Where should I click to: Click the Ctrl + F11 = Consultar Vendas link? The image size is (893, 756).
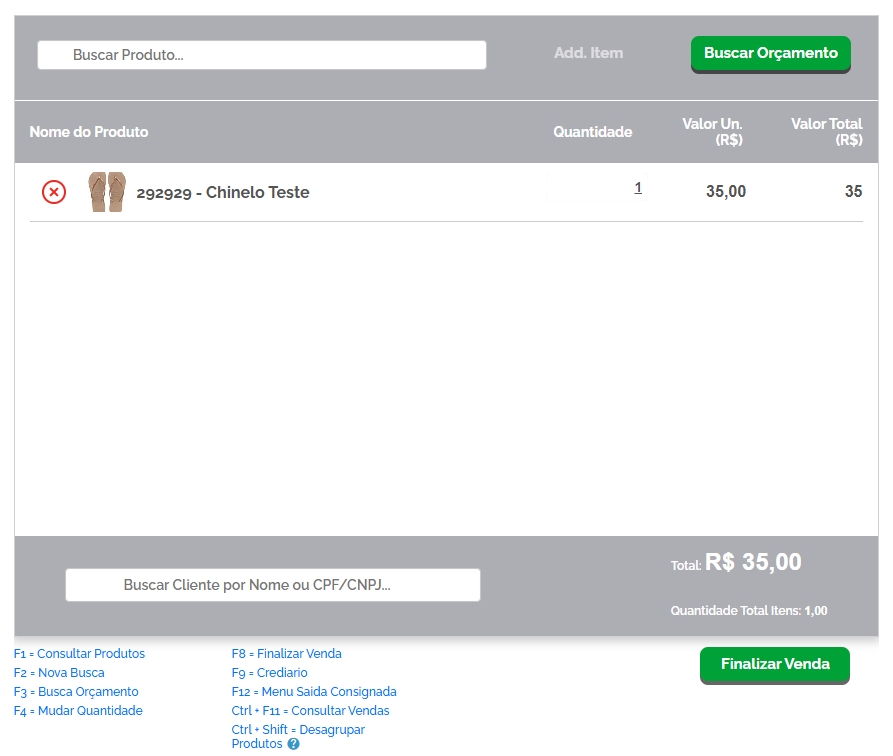click(310, 711)
